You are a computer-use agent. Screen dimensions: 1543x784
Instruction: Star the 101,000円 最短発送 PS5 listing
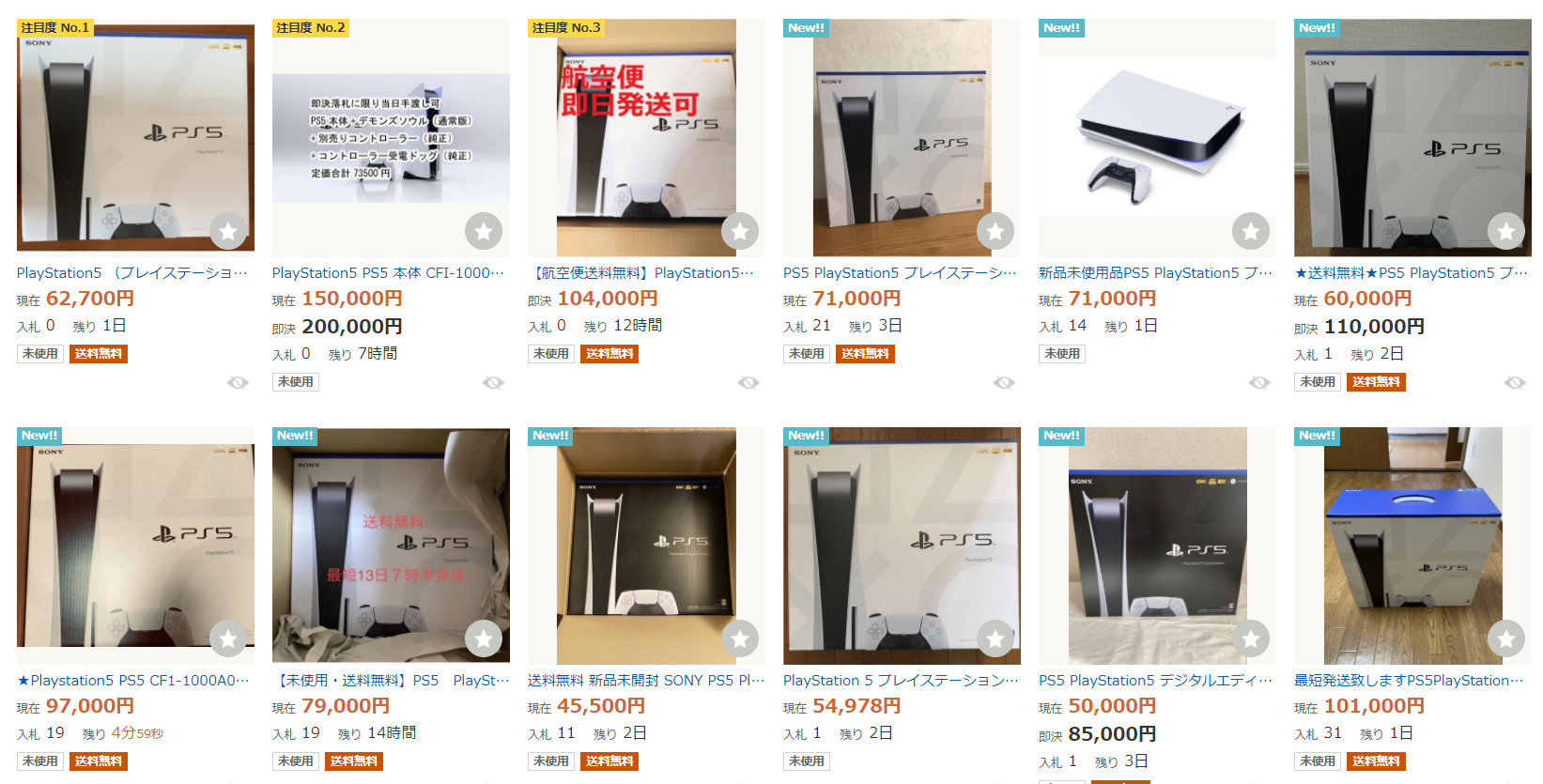point(1505,639)
